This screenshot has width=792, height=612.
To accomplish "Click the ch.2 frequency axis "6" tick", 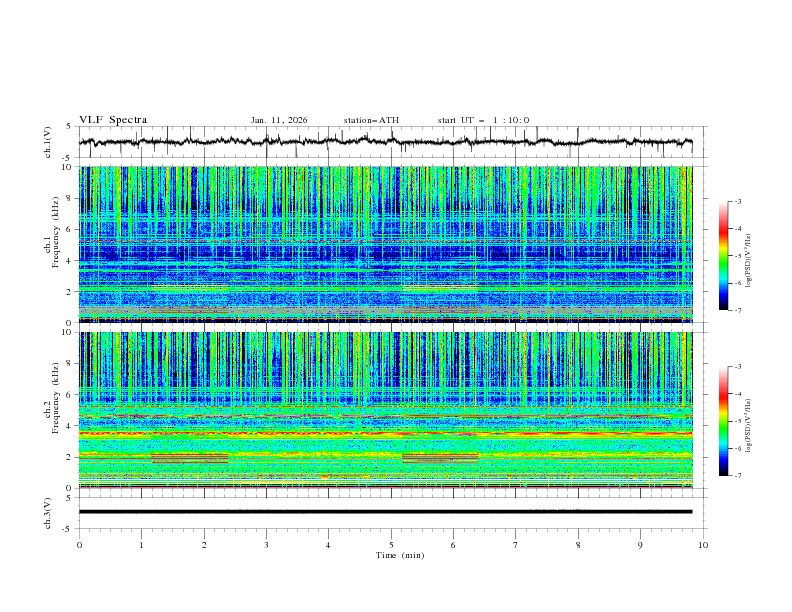I will (71, 395).
